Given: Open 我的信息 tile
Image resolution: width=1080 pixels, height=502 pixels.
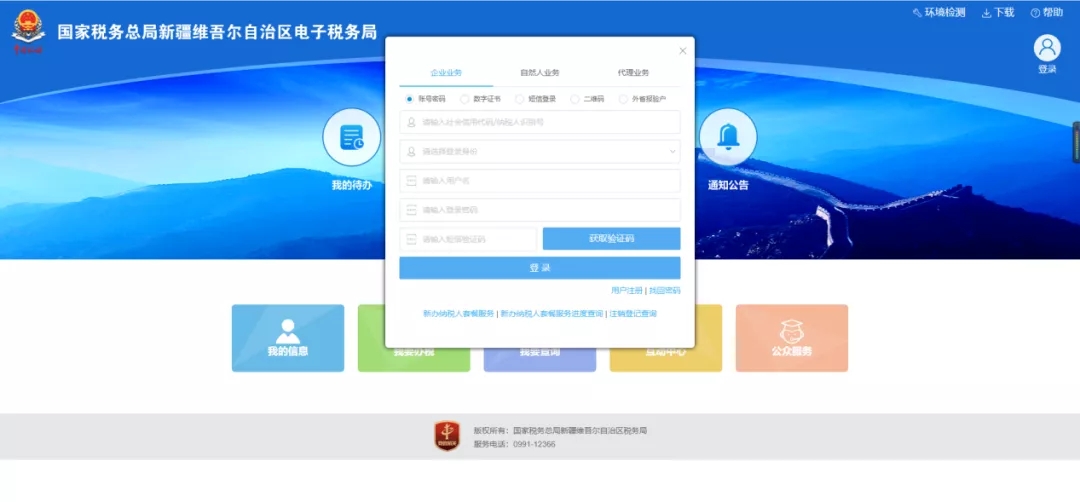Looking at the screenshot, I should coord(288,338).
